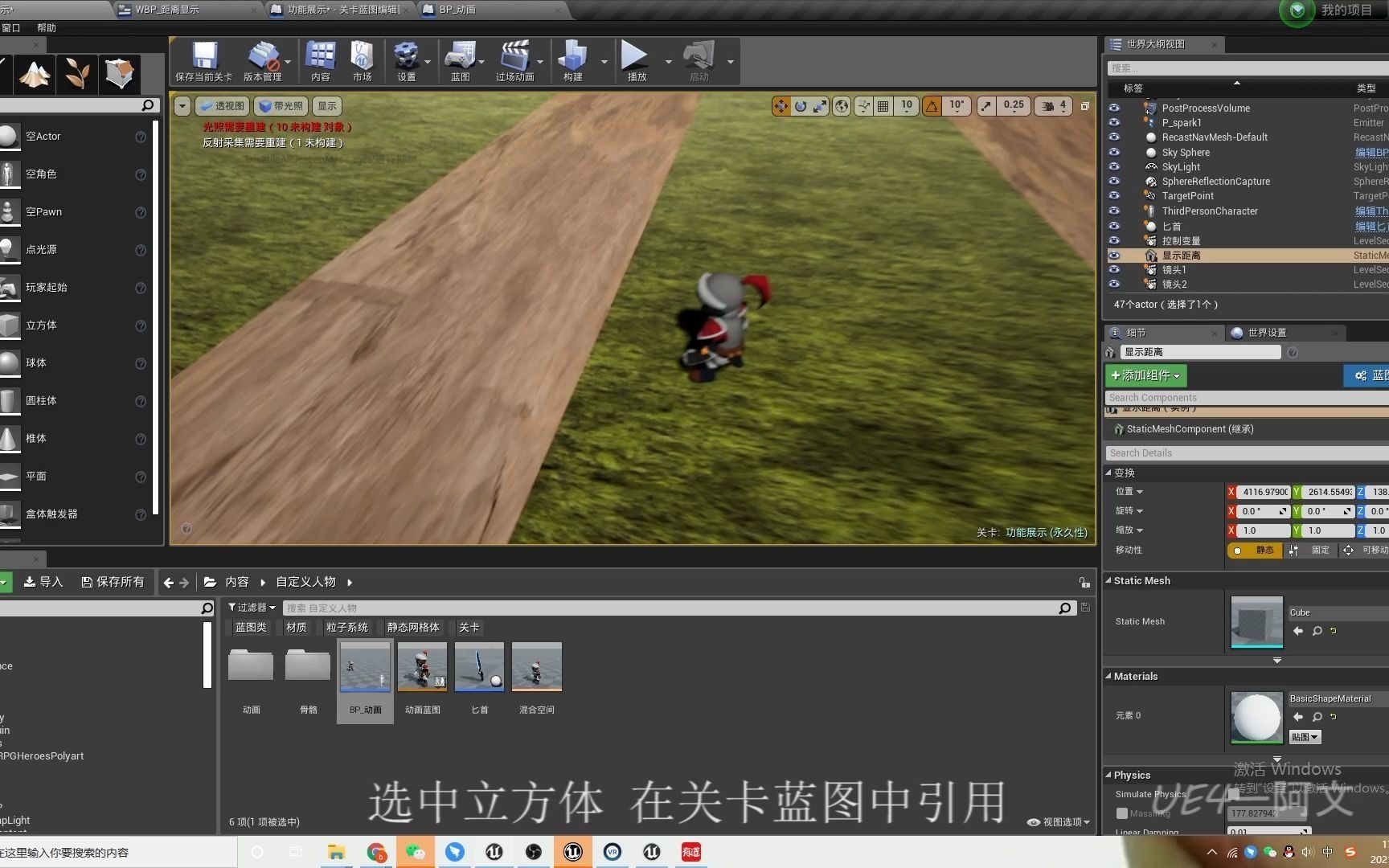Screen dimensions: 1389x868
Task: Click the 蓝图 Blueprints toolbar icon
Action: click(x=460, y=61)
